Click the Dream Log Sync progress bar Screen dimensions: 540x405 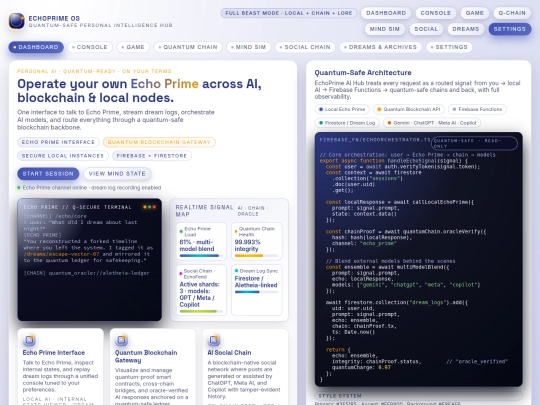tap(256, 292)
